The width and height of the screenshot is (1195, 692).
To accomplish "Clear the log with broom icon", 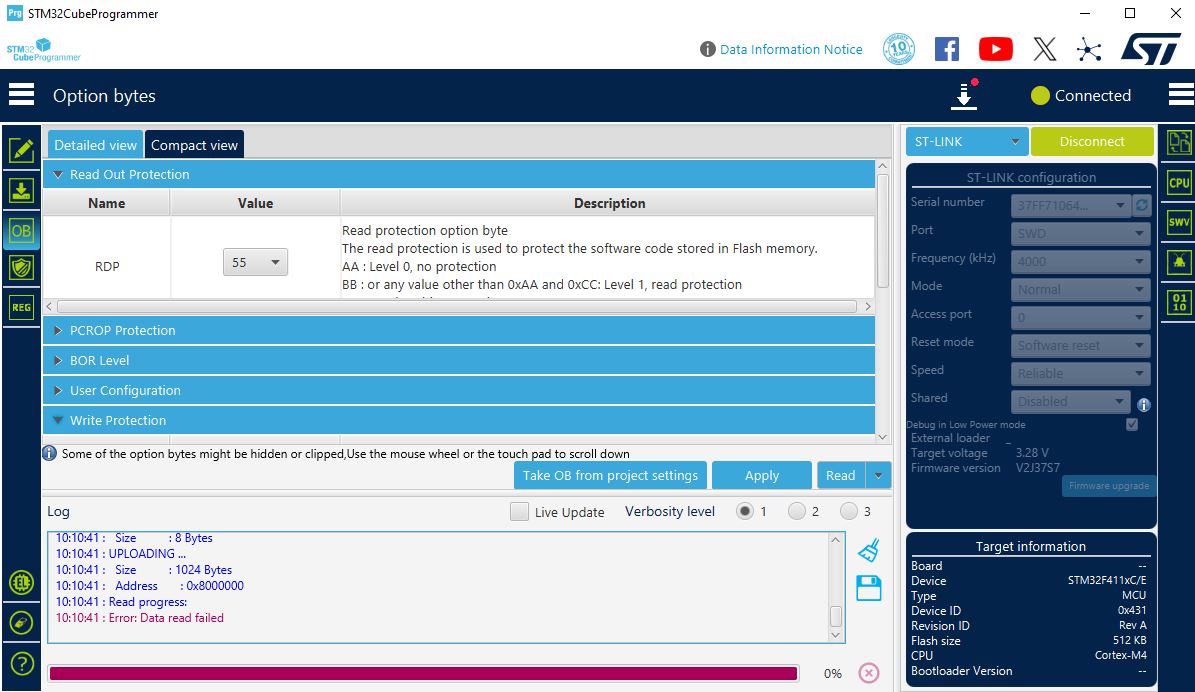I will [868, 550].
